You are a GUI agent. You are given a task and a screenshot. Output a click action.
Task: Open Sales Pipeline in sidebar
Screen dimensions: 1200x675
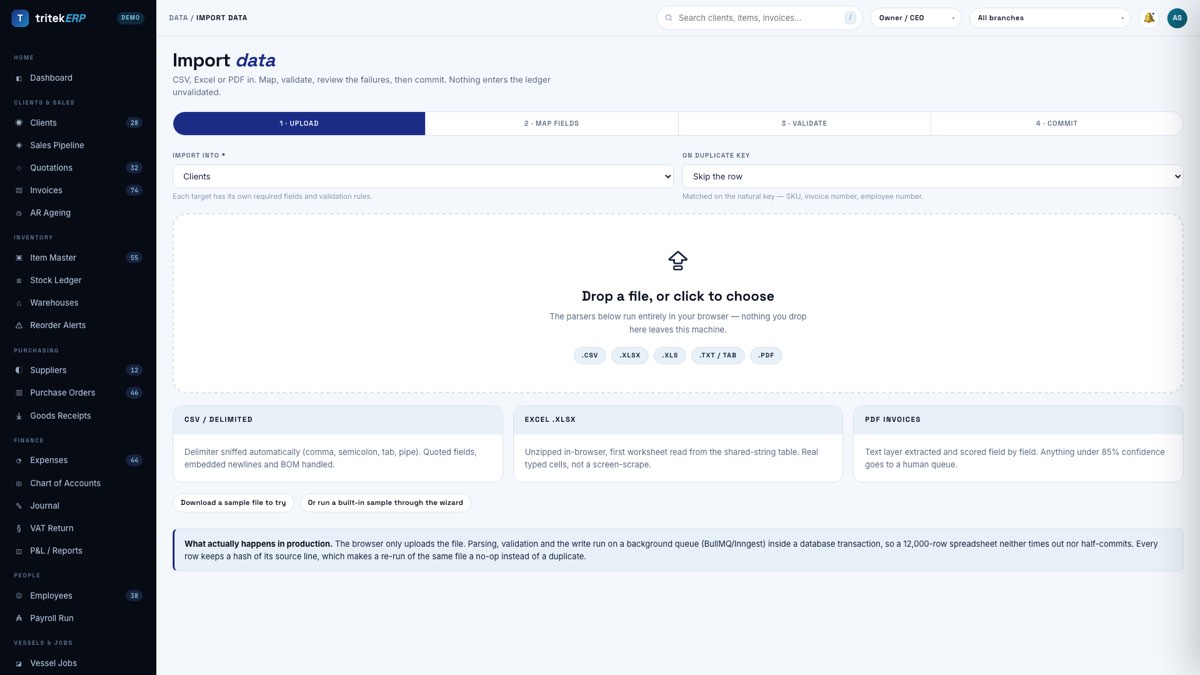pos(78,145)
